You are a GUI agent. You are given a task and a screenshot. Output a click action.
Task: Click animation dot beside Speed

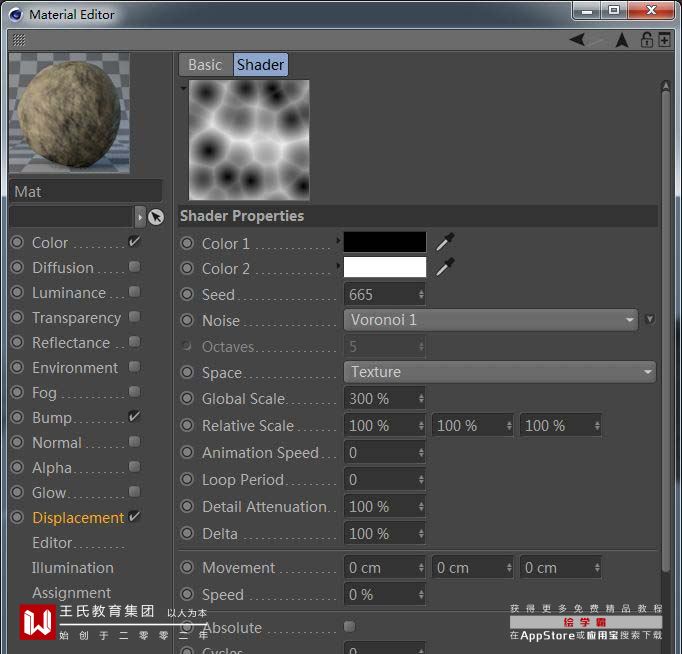187,594
